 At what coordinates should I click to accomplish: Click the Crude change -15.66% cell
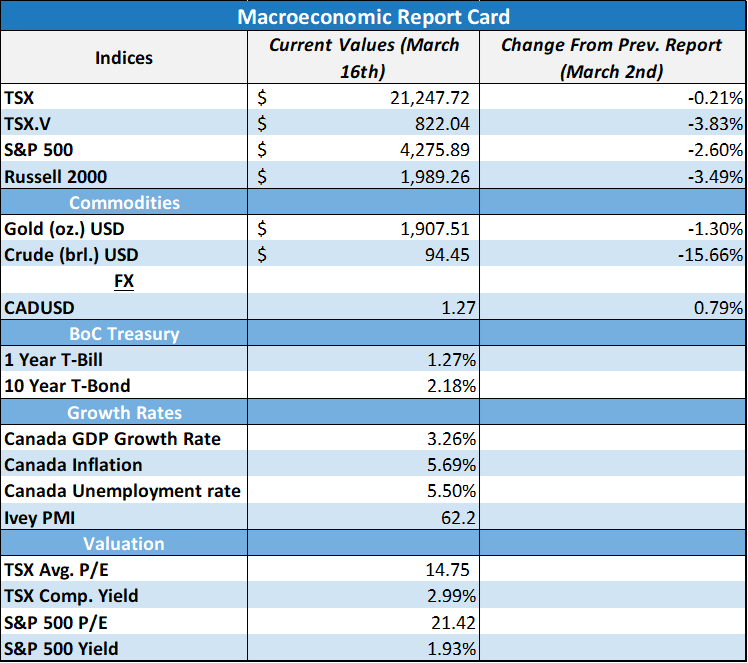pyautogui.click(x=613, y=255)
